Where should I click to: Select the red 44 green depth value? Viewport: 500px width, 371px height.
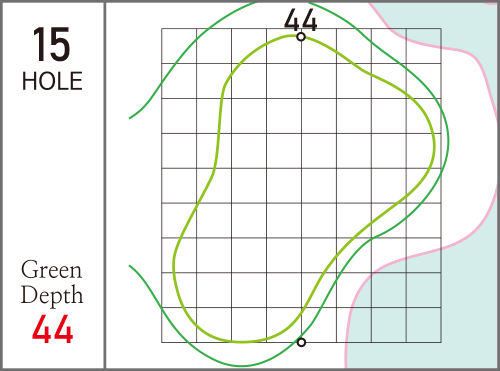(x=53, y=329)
